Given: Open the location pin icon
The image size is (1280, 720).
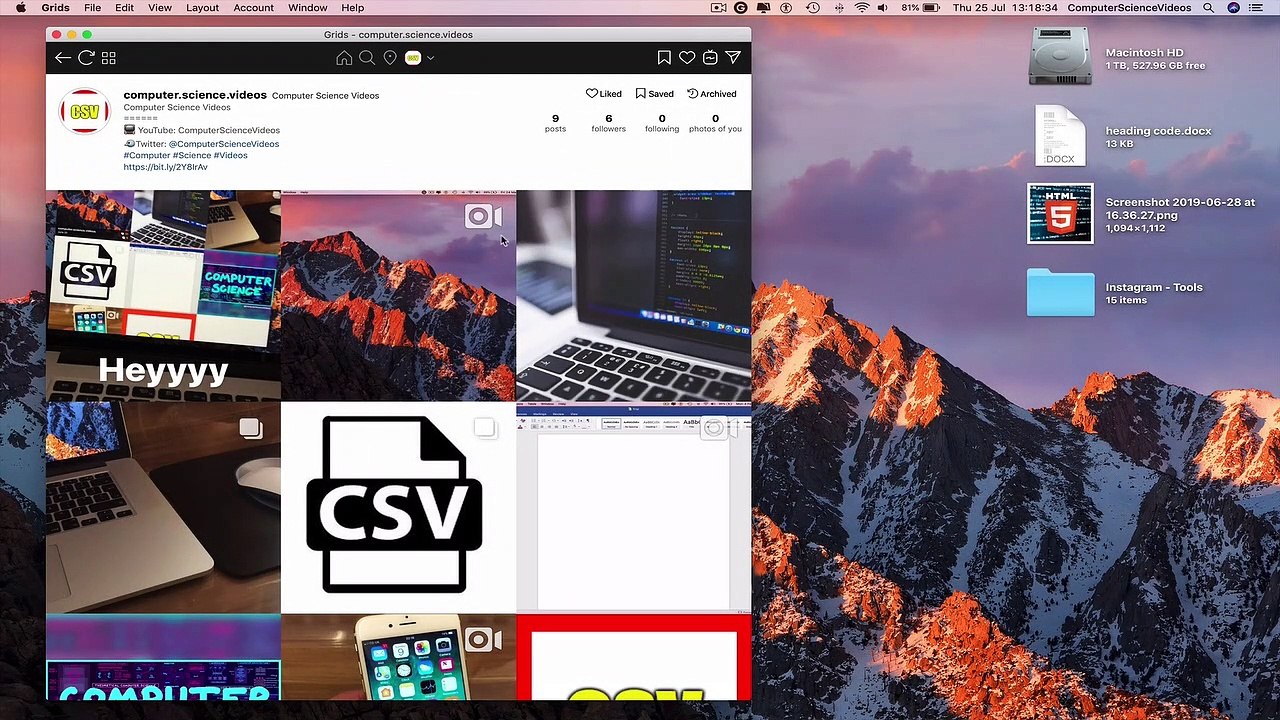Looking at the screenshot, I should [x=390, y=58].
